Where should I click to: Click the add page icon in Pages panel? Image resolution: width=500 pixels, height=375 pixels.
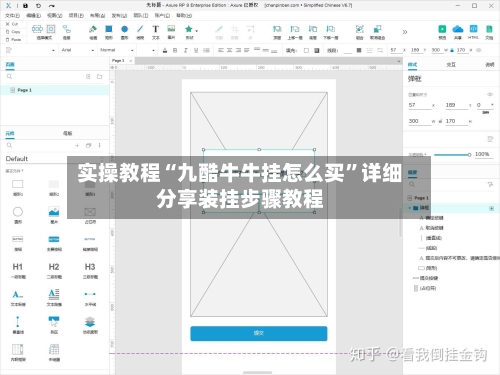pos(88,77)
